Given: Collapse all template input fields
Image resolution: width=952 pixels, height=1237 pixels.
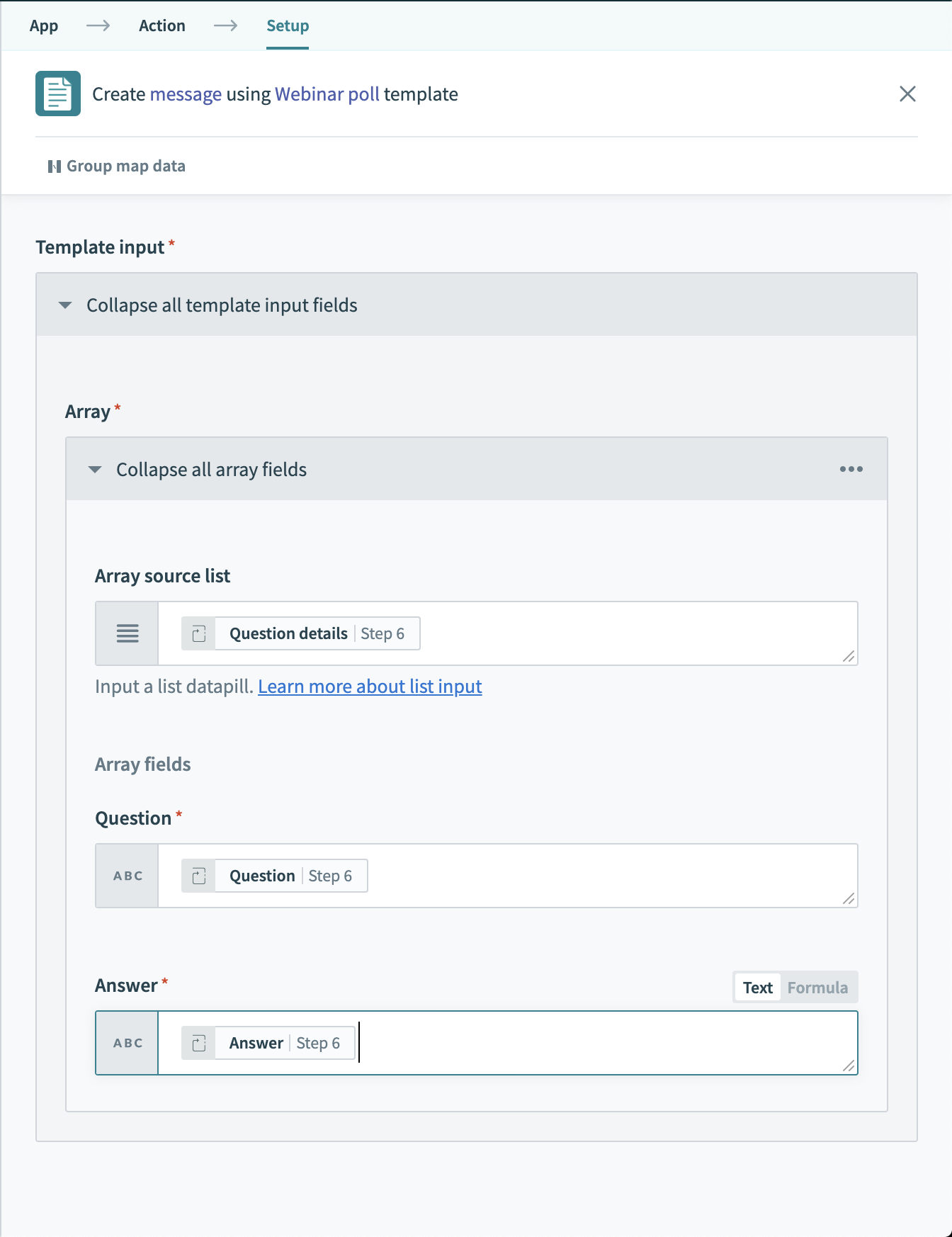Looking at the screenshot, I should click(x=221, y=305).
